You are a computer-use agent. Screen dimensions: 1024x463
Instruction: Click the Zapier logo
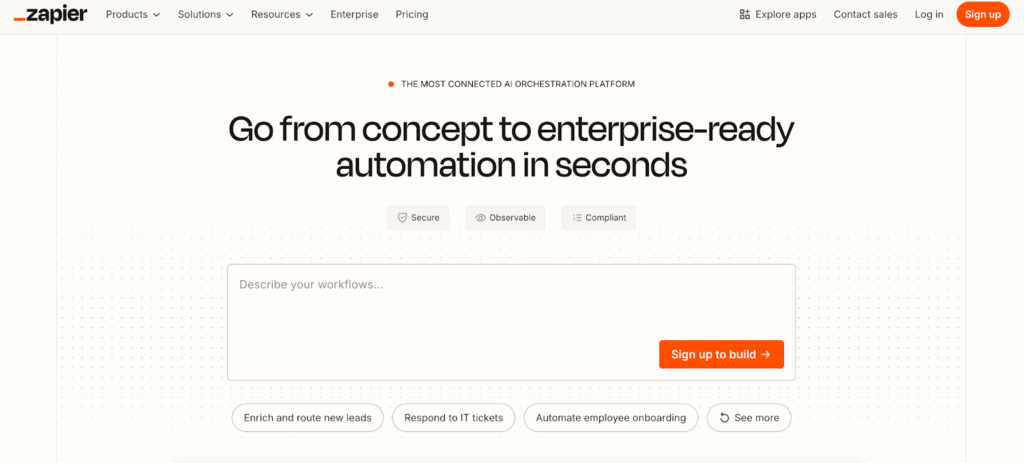[x=50, y=14]
